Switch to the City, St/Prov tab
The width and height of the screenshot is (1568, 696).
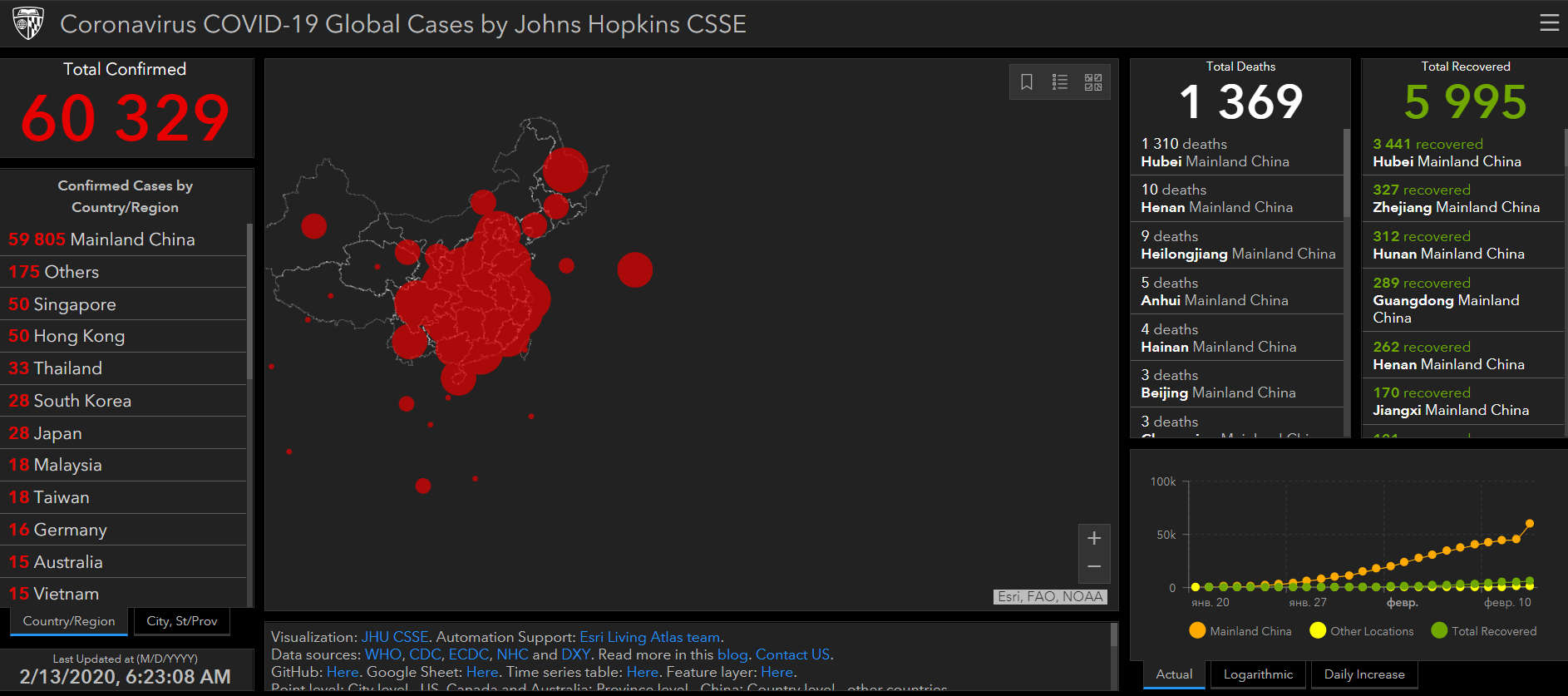coord(182,621)
